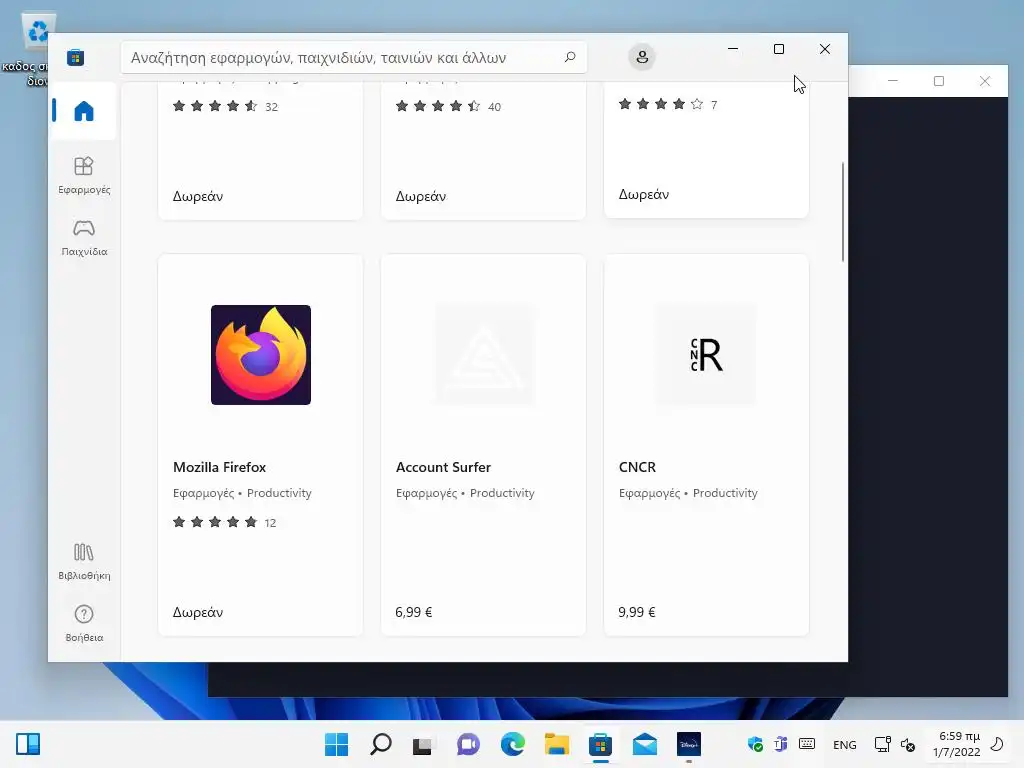Maximize the background dark window
The height and width of the screenshot is (768, 1024).
(939, 81)
